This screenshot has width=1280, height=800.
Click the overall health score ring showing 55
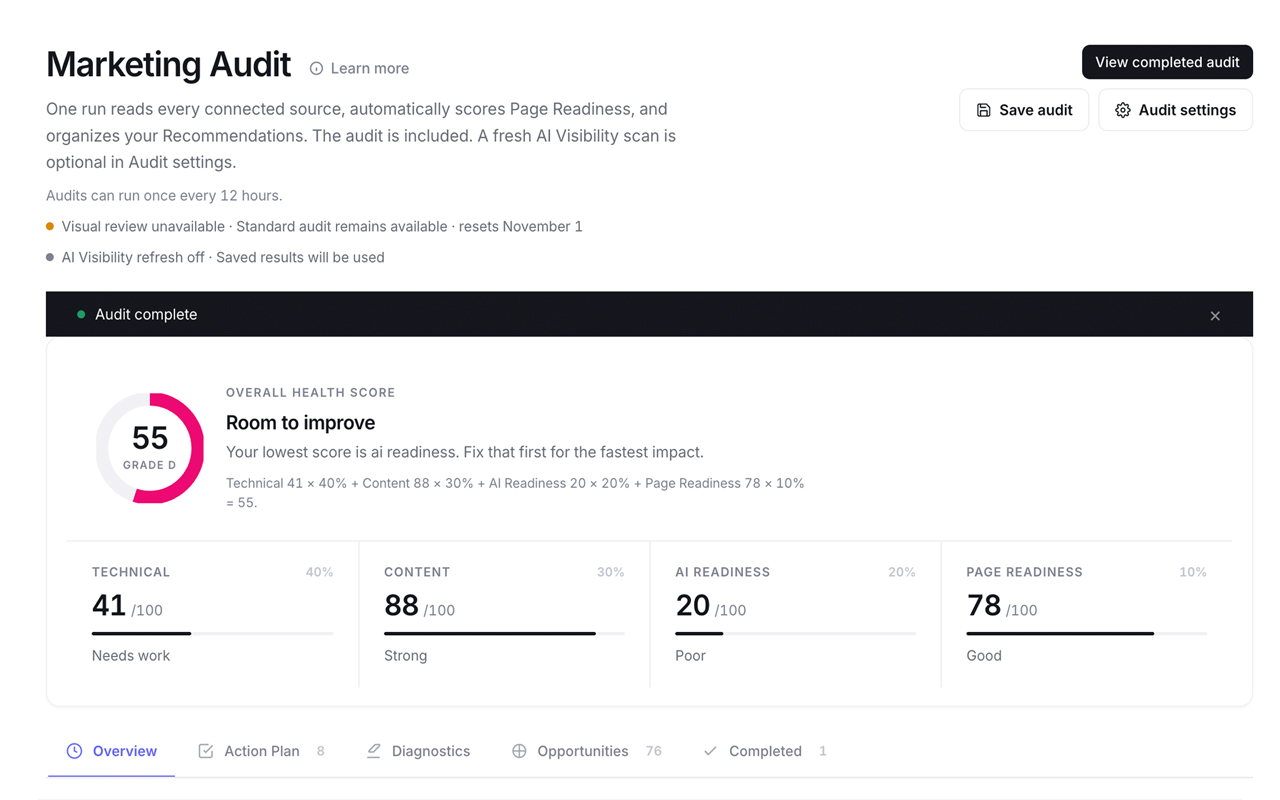[150, 448]
